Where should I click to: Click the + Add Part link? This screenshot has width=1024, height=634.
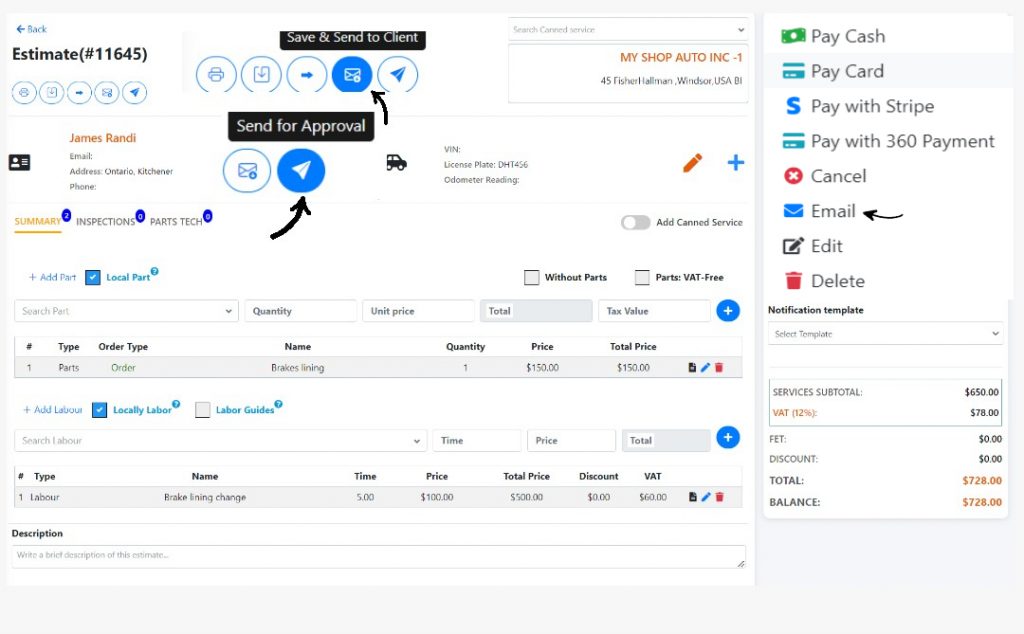coord(52,277)
